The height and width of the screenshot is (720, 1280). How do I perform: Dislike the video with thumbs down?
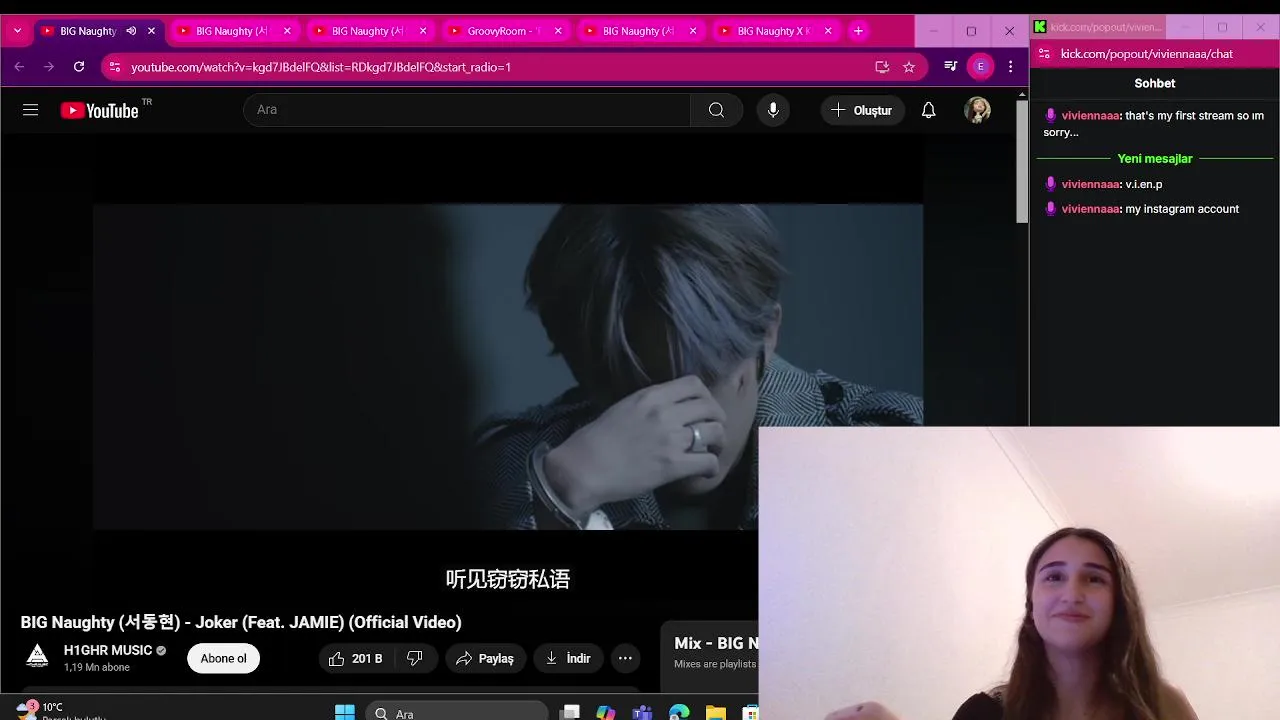point(414,658)
